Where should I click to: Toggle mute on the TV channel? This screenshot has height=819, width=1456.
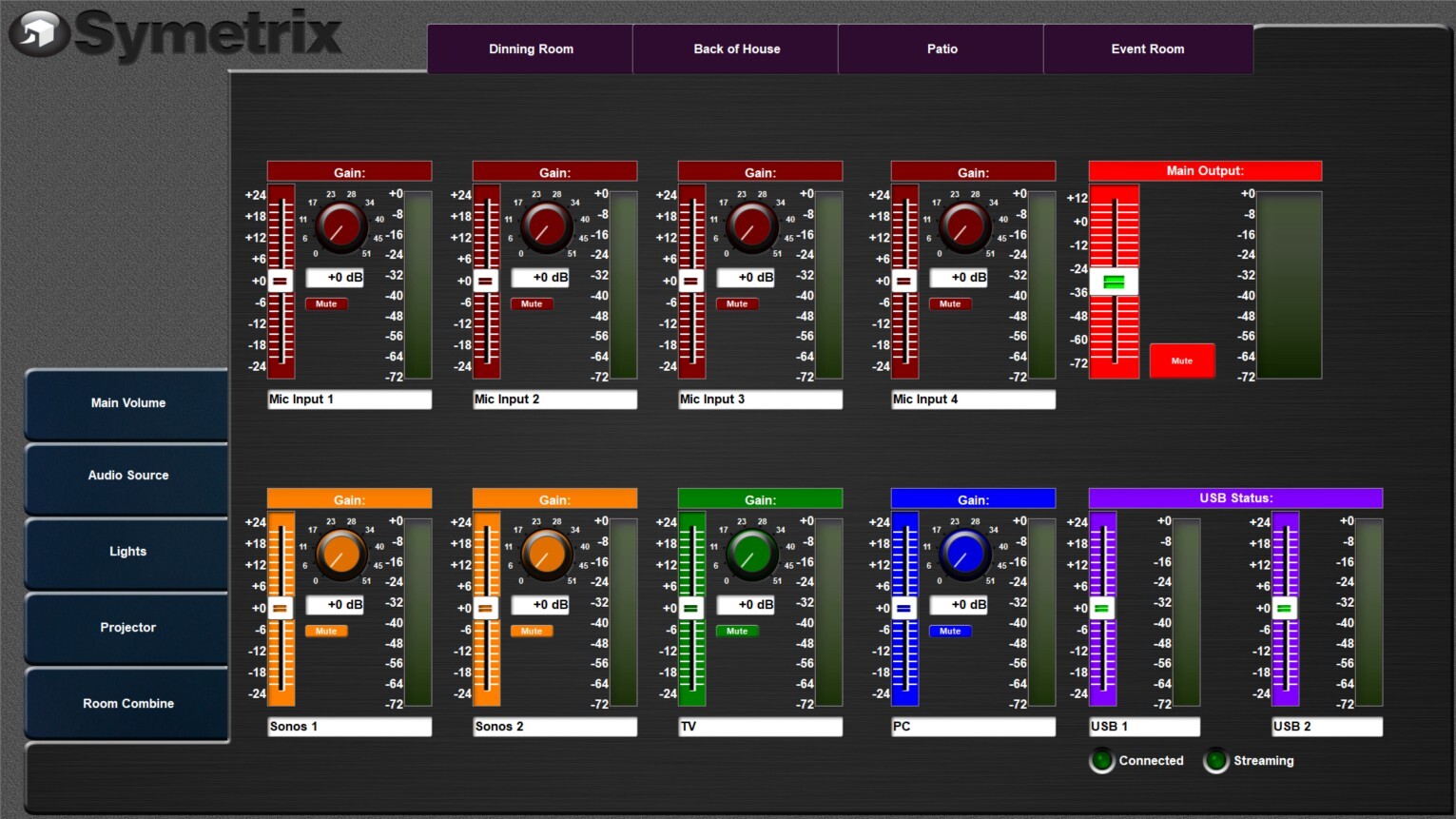737,632
